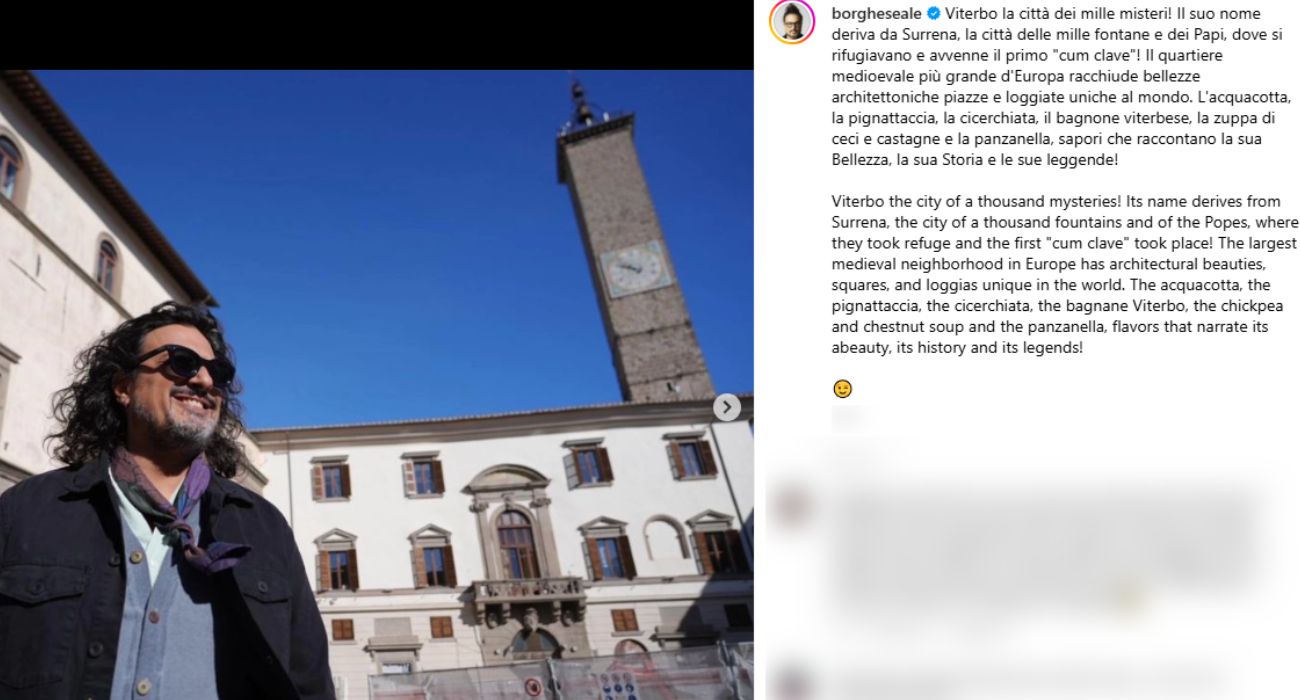This screenshot has height=700, width=1300.
Task: Click the clock face on the tower
Action: [634, 268]
